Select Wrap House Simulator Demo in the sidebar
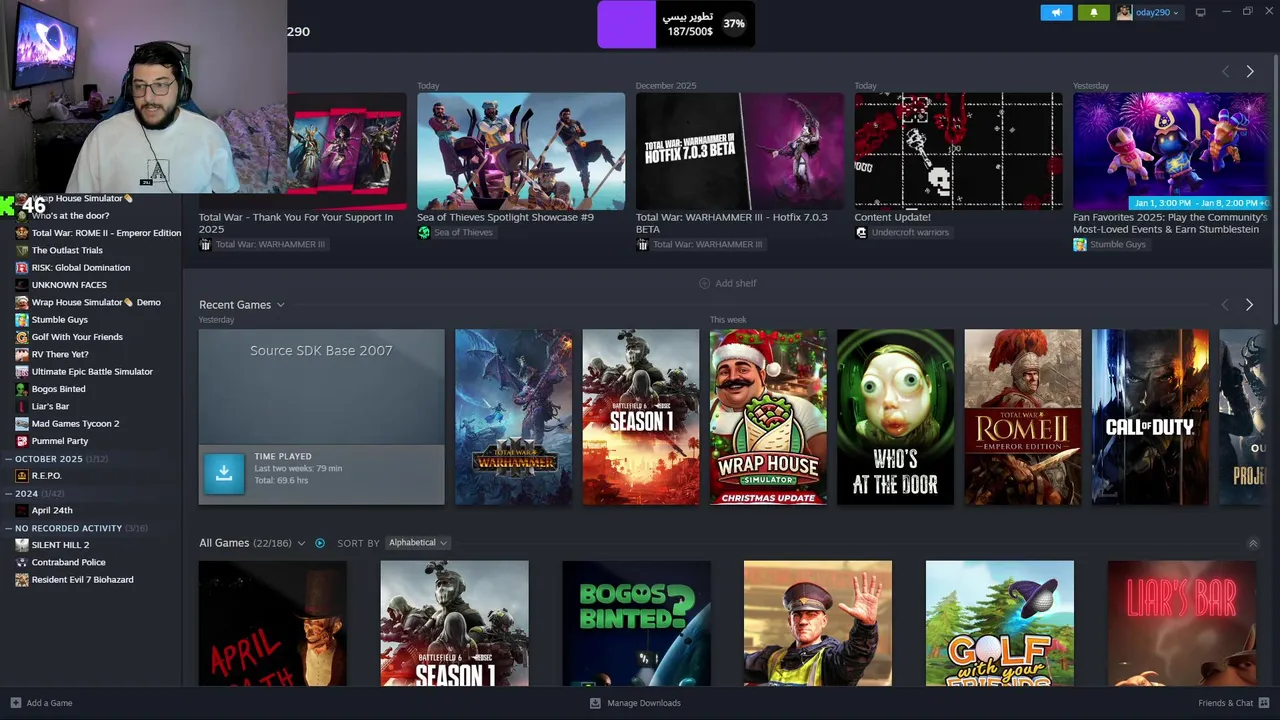This screenshot has height=720, width=1280. click(x=96, y=302)
